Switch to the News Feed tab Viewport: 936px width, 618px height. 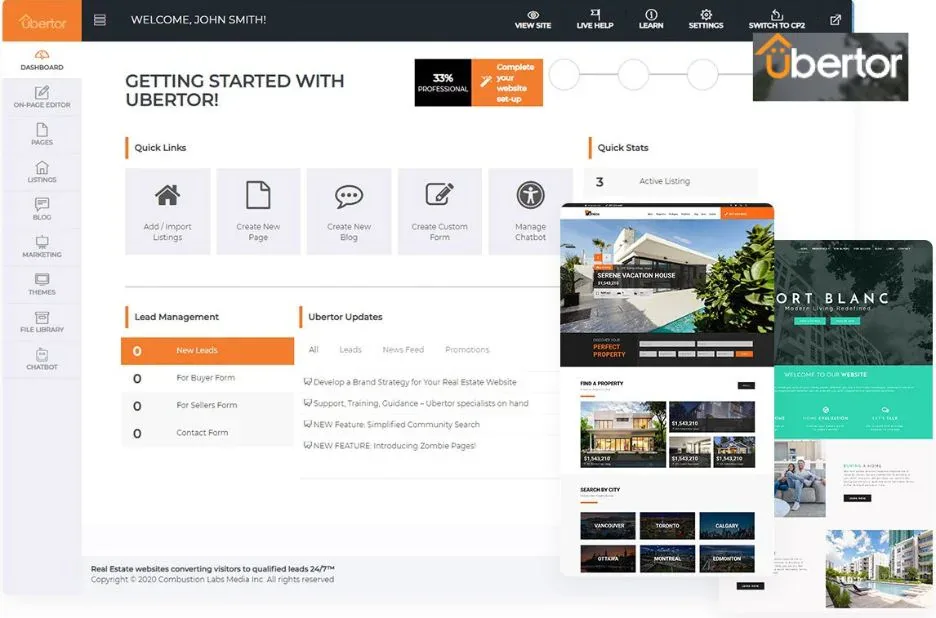tap(403, 350)
